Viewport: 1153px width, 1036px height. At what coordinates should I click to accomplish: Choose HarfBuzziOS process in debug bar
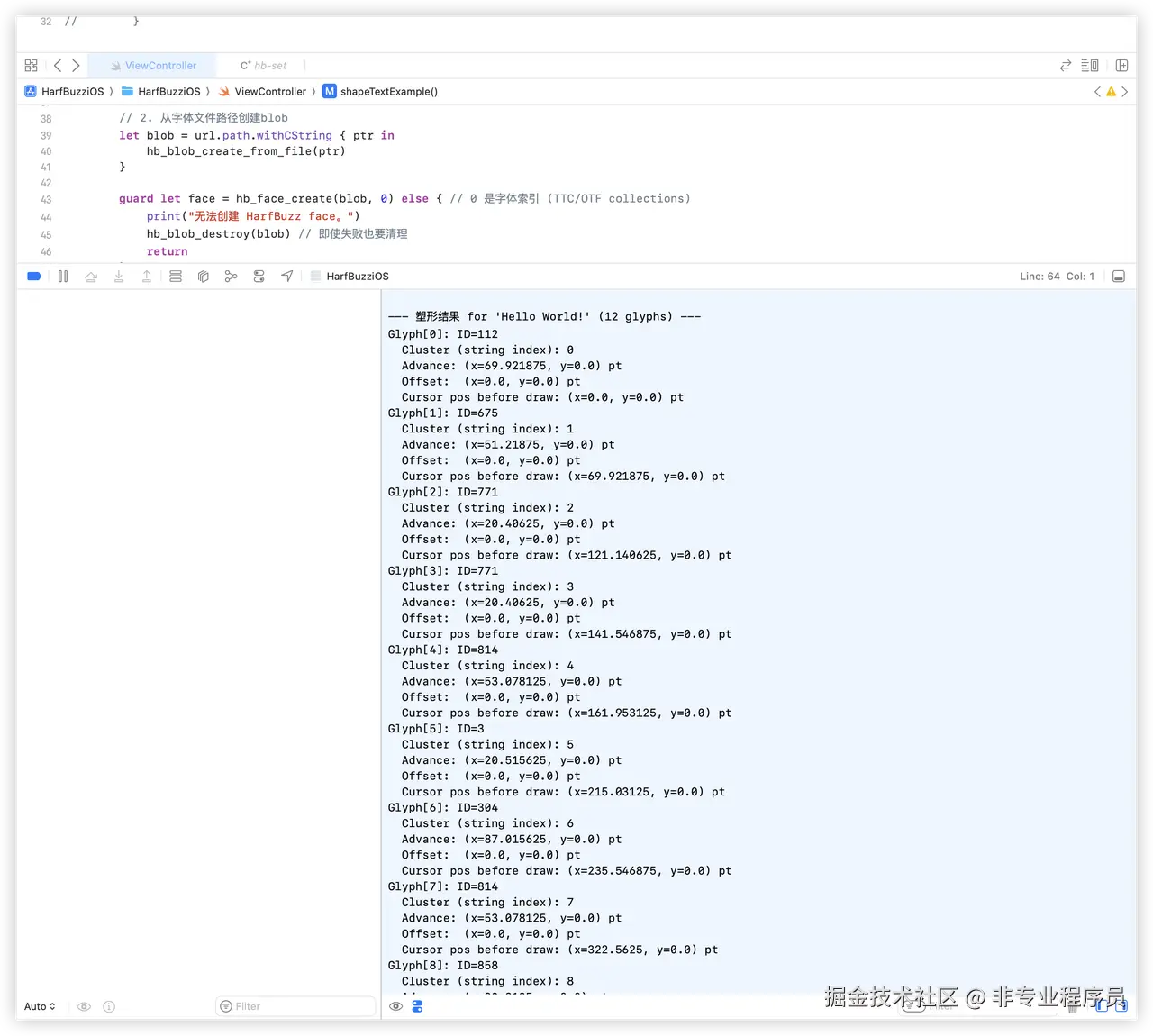(x=350, y=277)
